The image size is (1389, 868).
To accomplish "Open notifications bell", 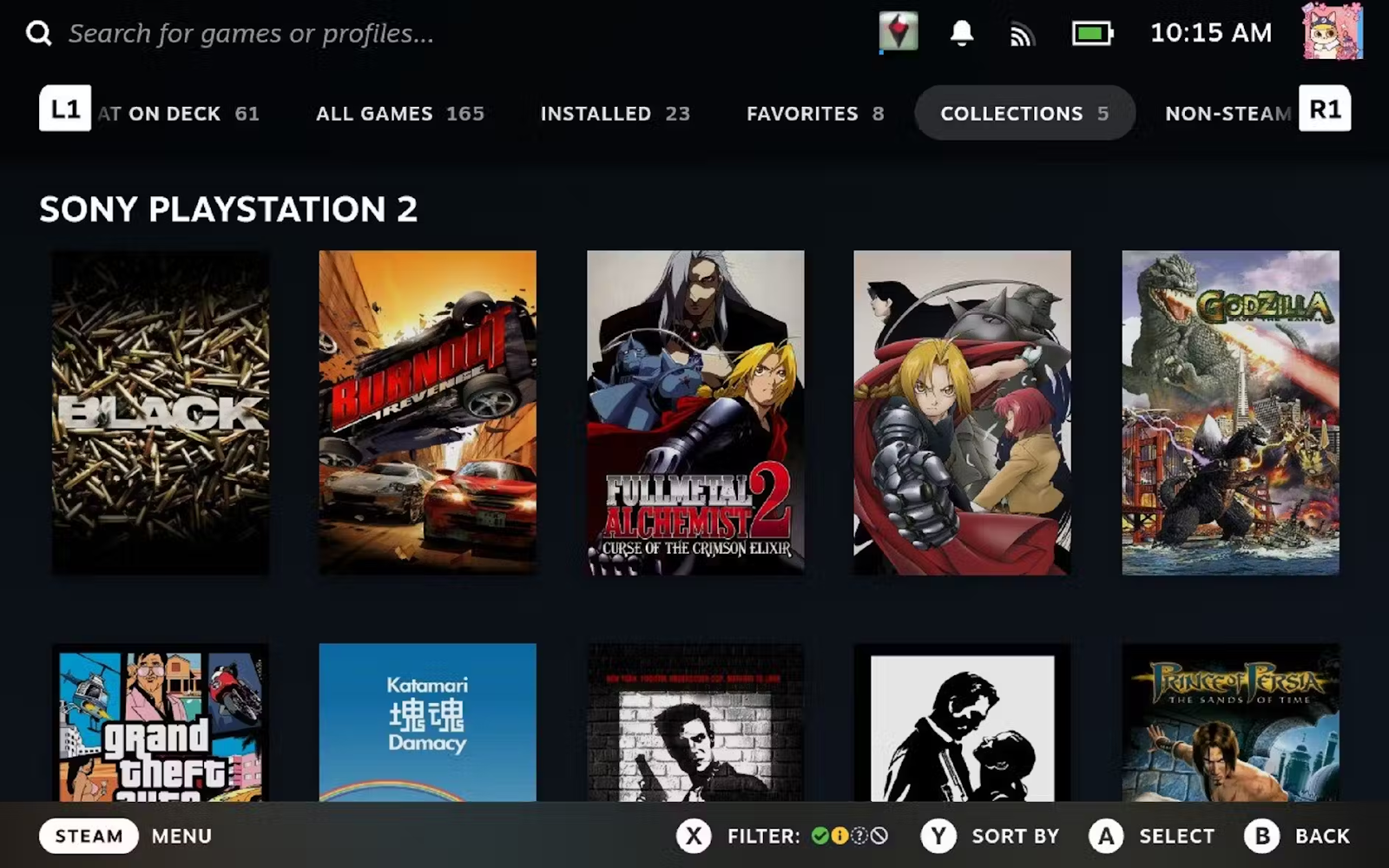I will point(961,33).
